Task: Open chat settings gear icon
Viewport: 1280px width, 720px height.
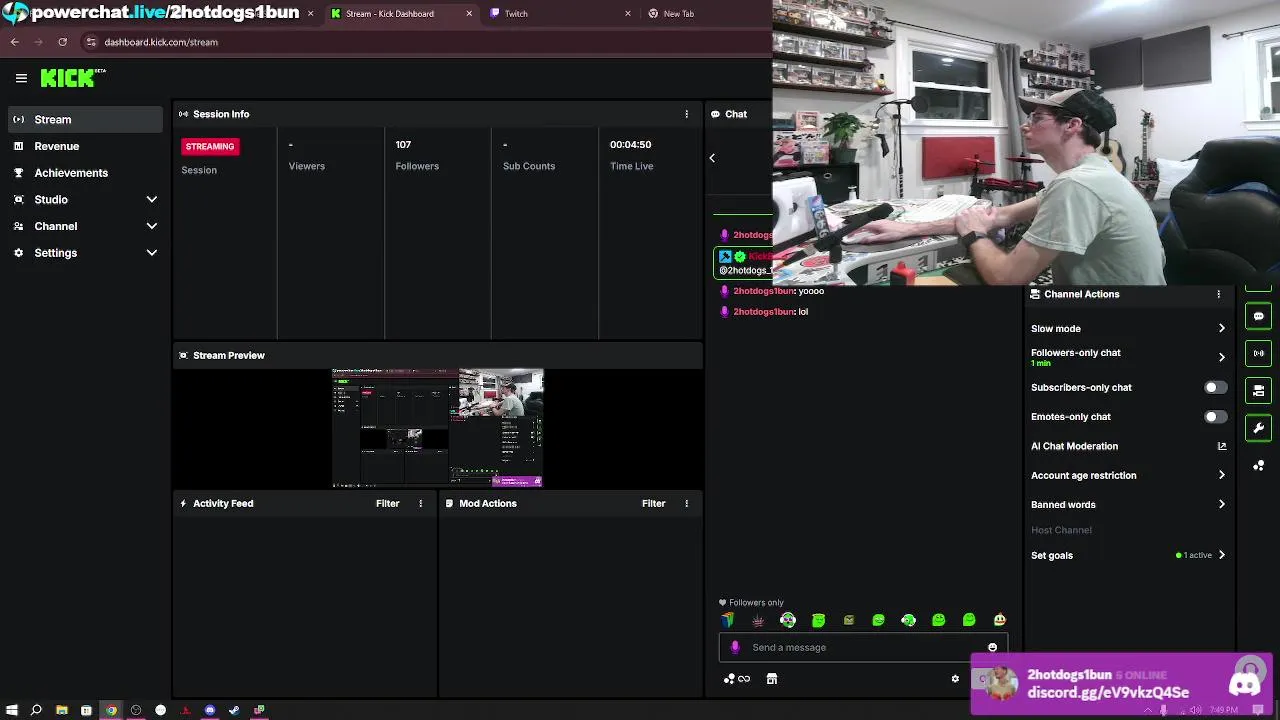Action: pyautogui.click(x=955, y=679)
